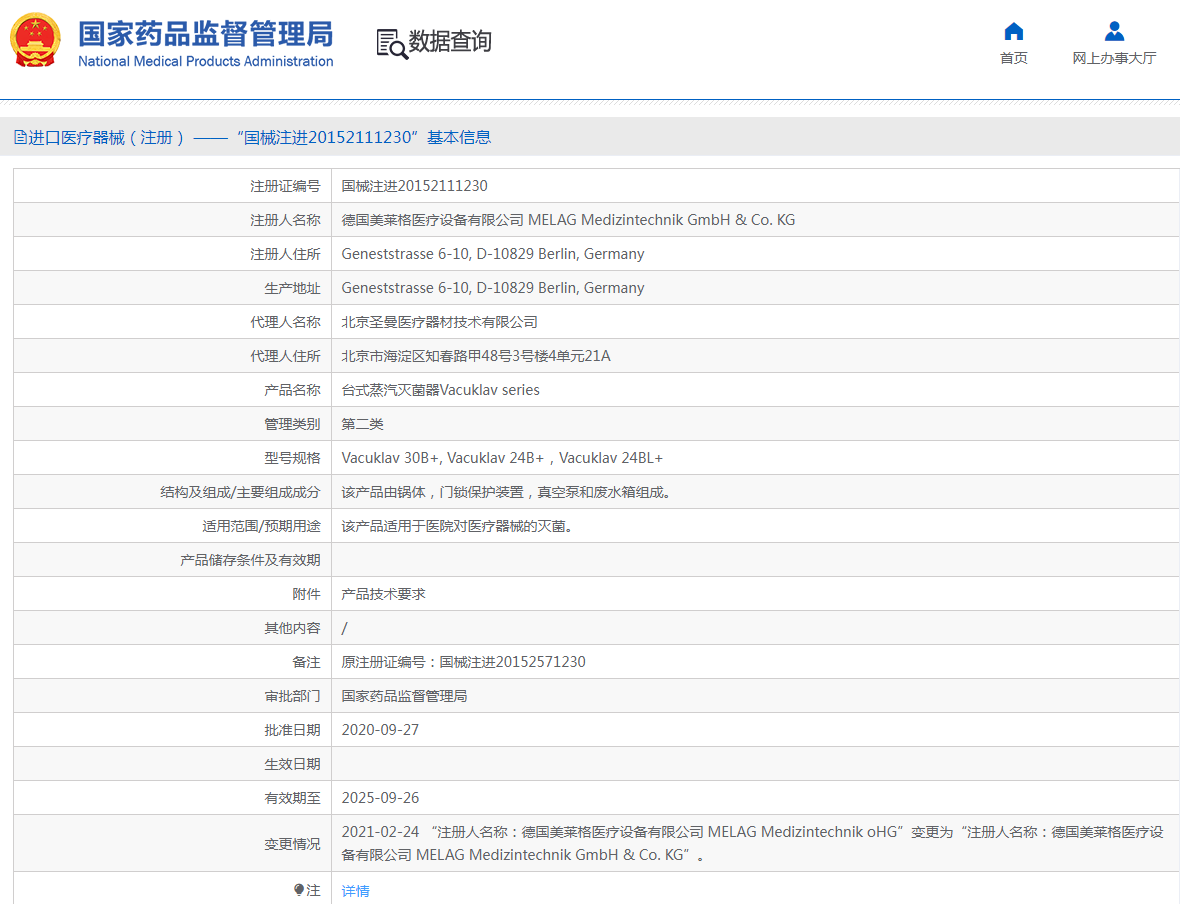The height and width of the screenshot is (904, 1180).
Task: Click 国家药品监督管理局 site title
Action: click(205, 33)
